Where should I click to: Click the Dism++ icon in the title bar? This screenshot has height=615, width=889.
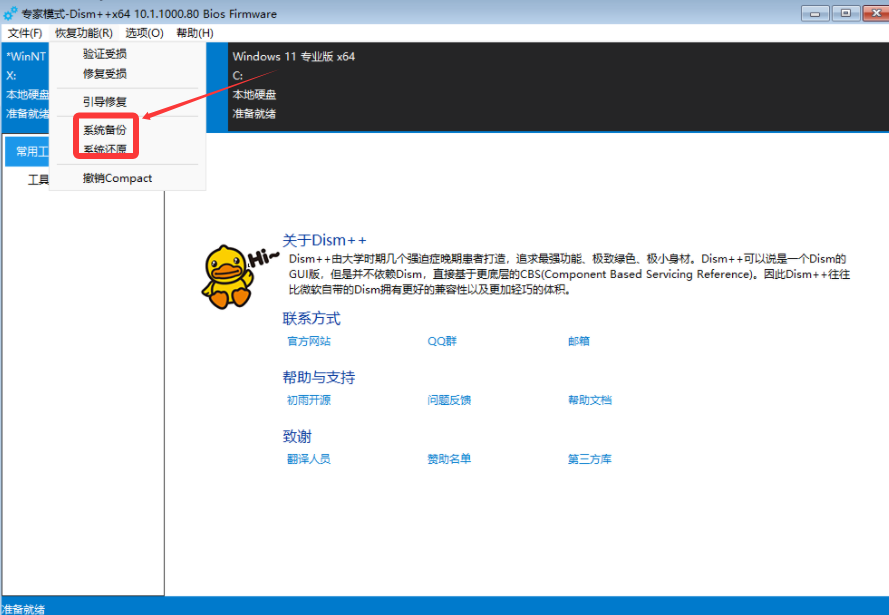point(10,13)
